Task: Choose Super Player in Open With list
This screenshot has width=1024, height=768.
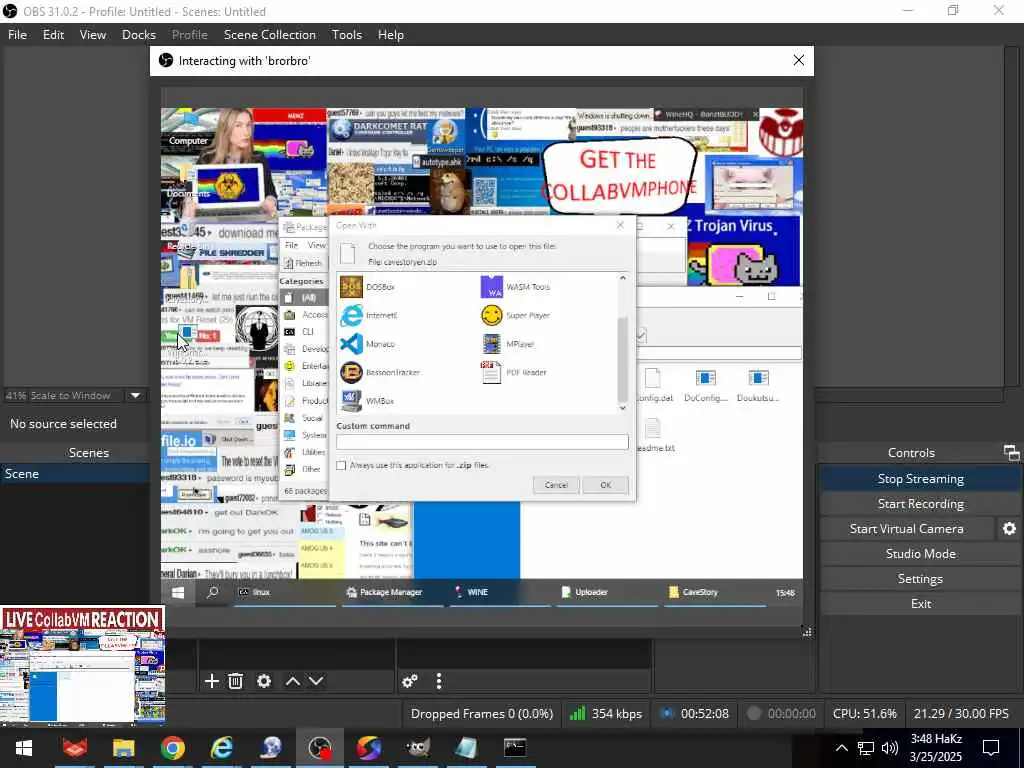Action: 516,315
